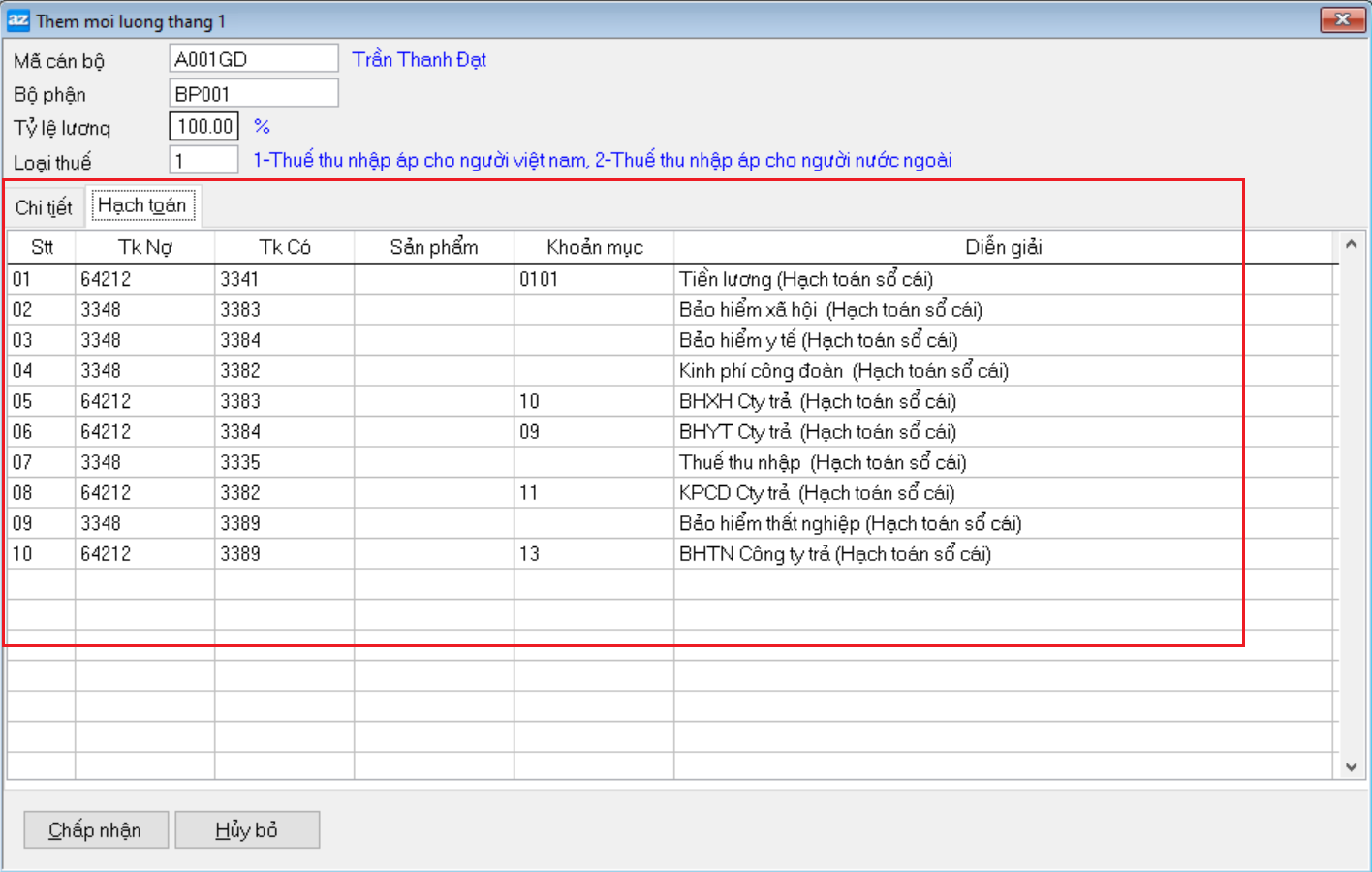The height and width of the screenshot is (872, 1372).
Task: Edit the Mã cán bộ field A001GD
Action: (x=253, y=59)
